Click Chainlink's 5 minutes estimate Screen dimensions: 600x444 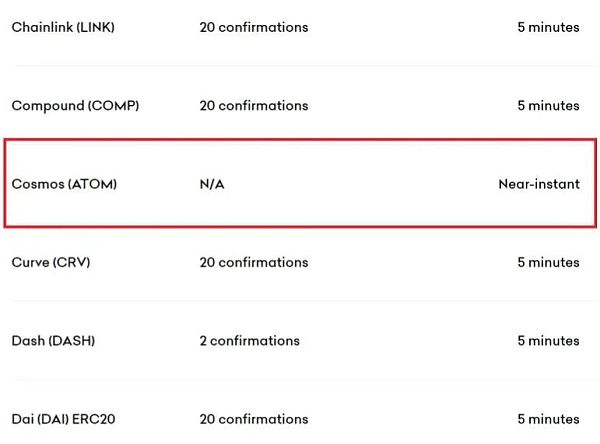coord(548,27)
